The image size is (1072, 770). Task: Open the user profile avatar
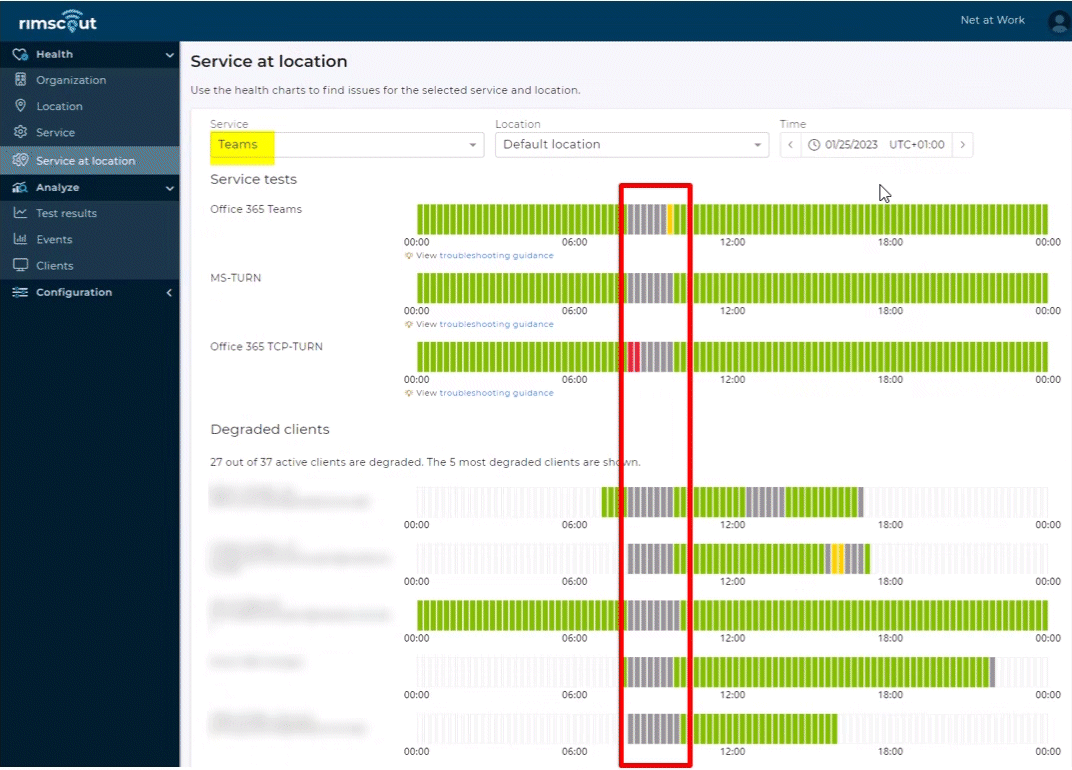[x=1058, y=21]
